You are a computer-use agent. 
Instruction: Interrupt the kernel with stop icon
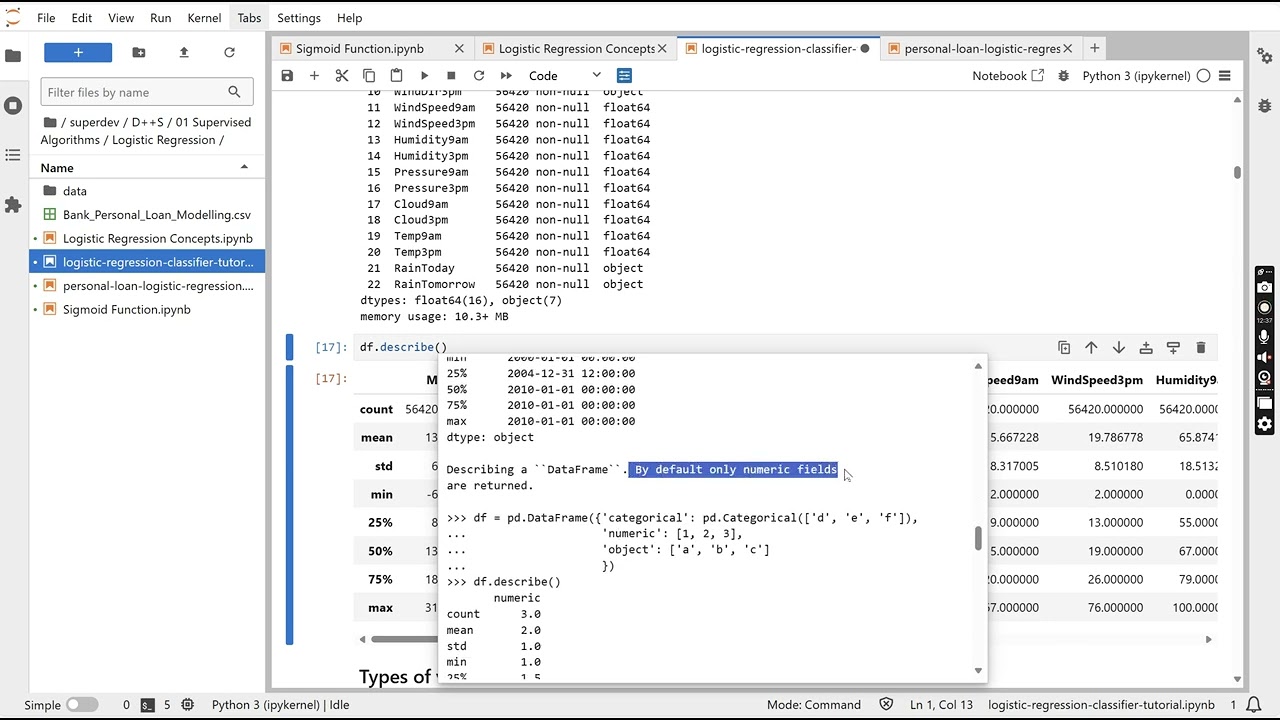[x=451, y=75]
